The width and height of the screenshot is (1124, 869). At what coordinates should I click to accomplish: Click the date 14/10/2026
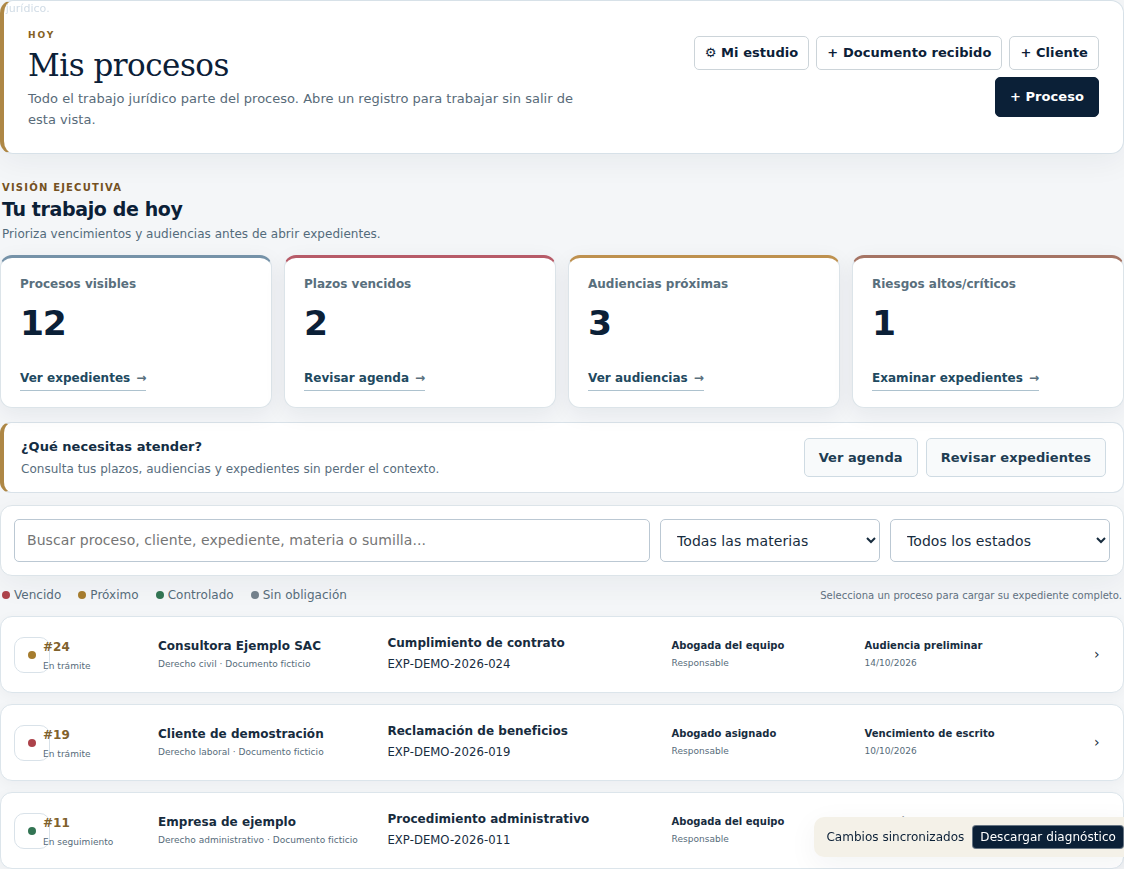890,663
